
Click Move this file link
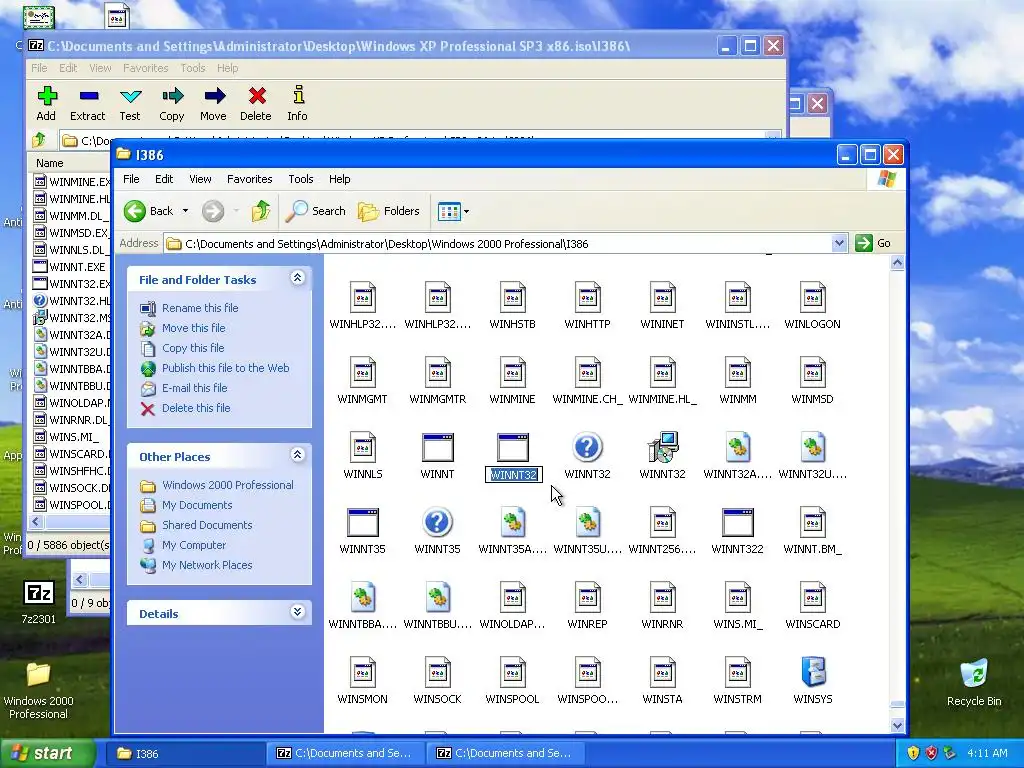point(193,328)
